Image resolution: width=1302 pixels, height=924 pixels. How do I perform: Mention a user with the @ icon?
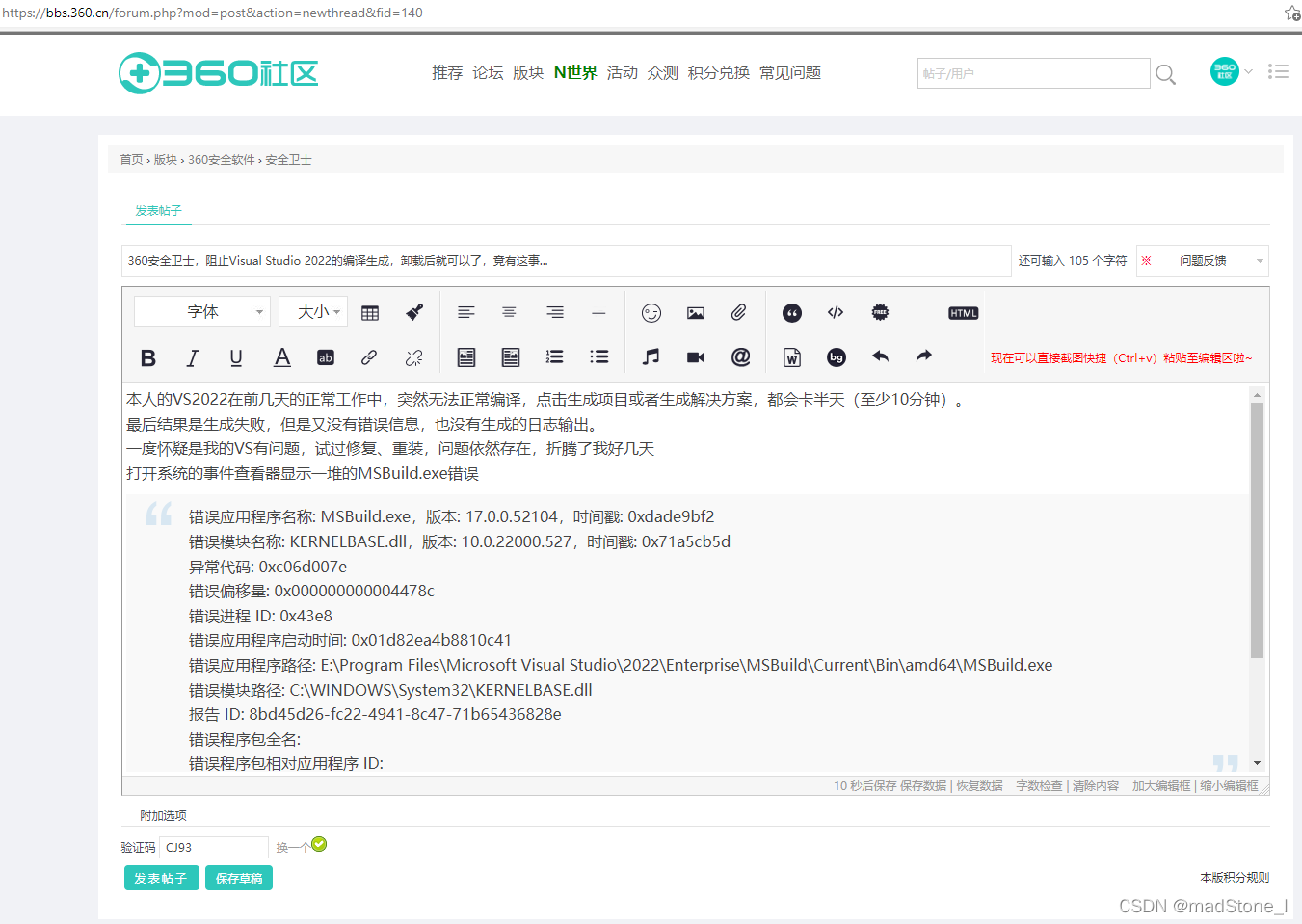(740, 357)
